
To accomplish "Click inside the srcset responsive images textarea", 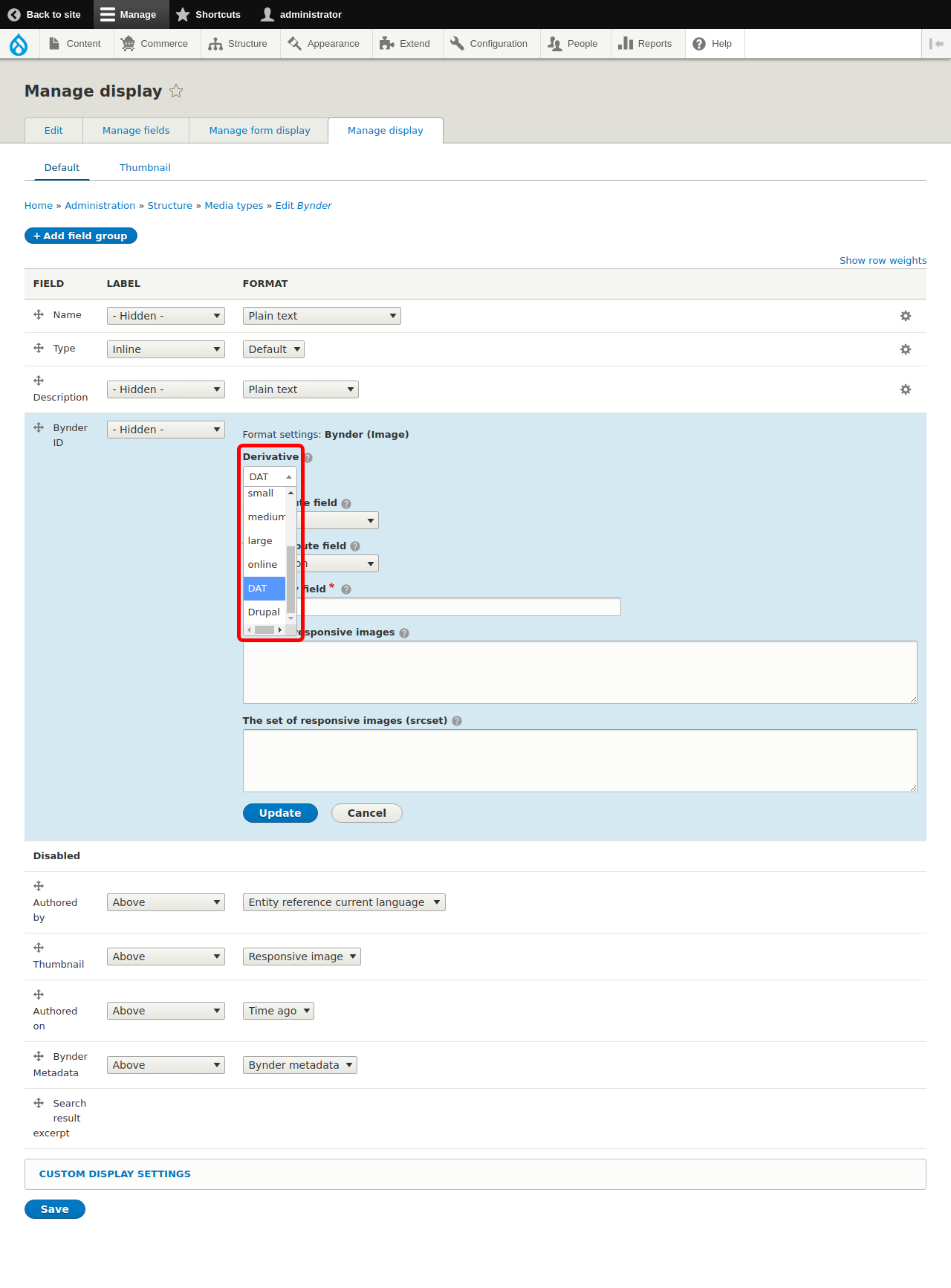I will (x=580, y=760).
